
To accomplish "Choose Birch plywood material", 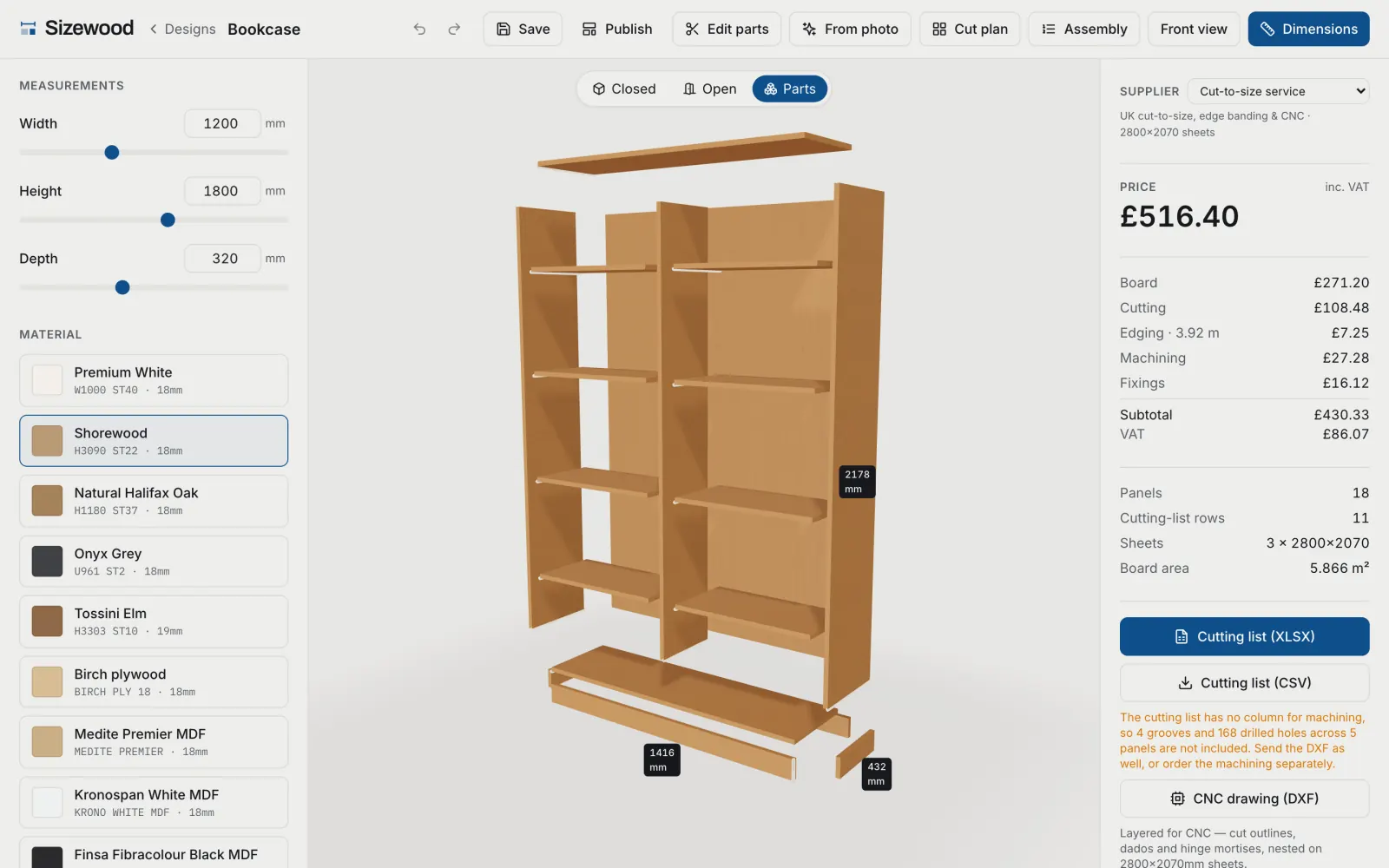I will [x=154, y=682].
